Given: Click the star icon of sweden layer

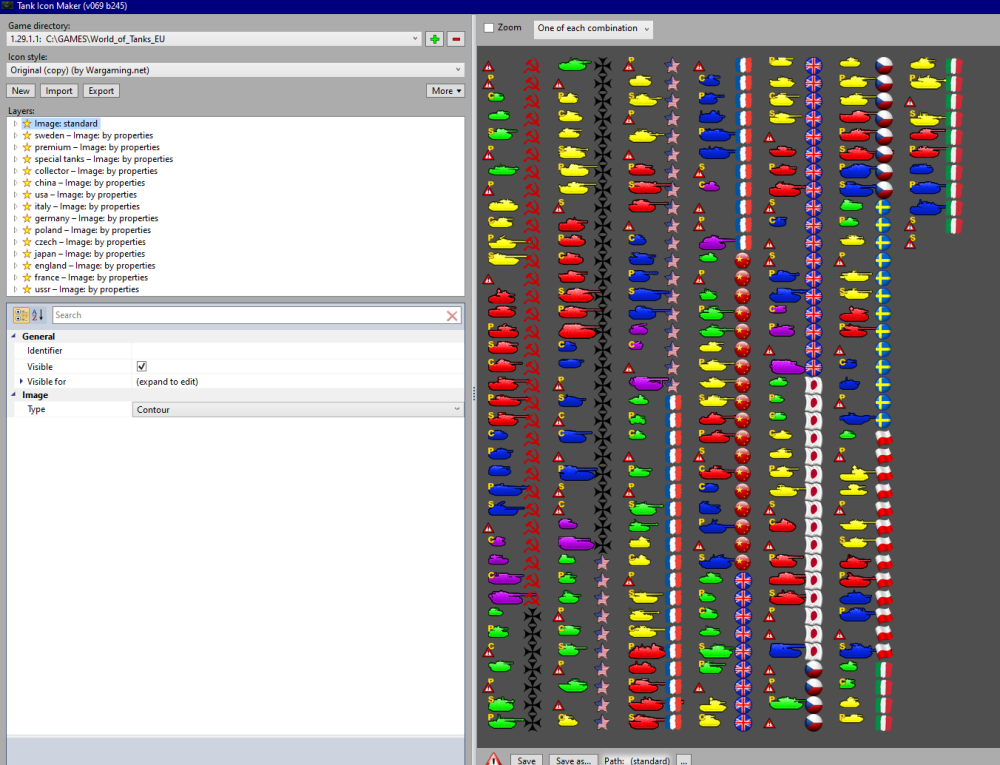Looking at the screenshot, I should 27,135.
